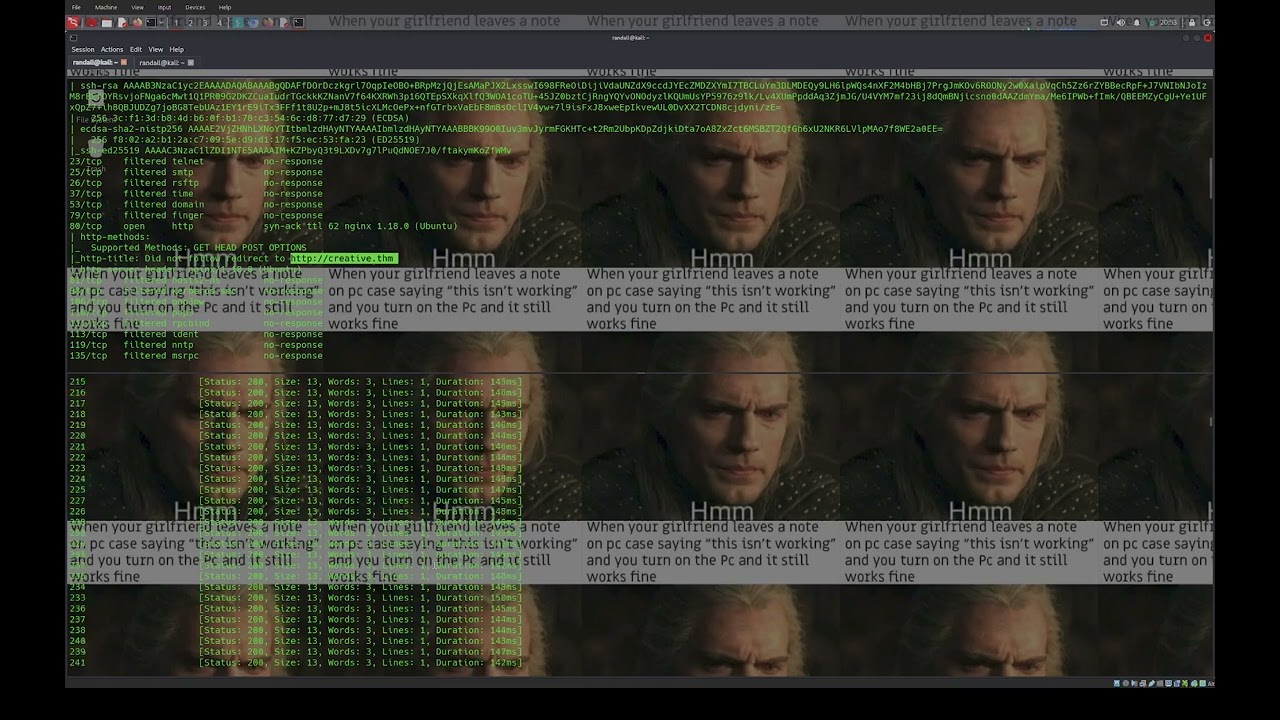Viewport: 1280px width, 720px height.
Task: Open VirtualBox View menu
Action: pyautogui.click(x=137, y=7)
